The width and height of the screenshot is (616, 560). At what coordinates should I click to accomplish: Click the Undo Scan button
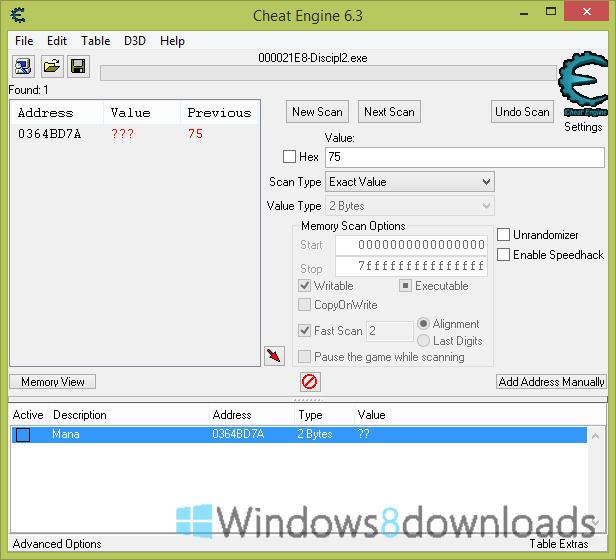click(522, 112)
